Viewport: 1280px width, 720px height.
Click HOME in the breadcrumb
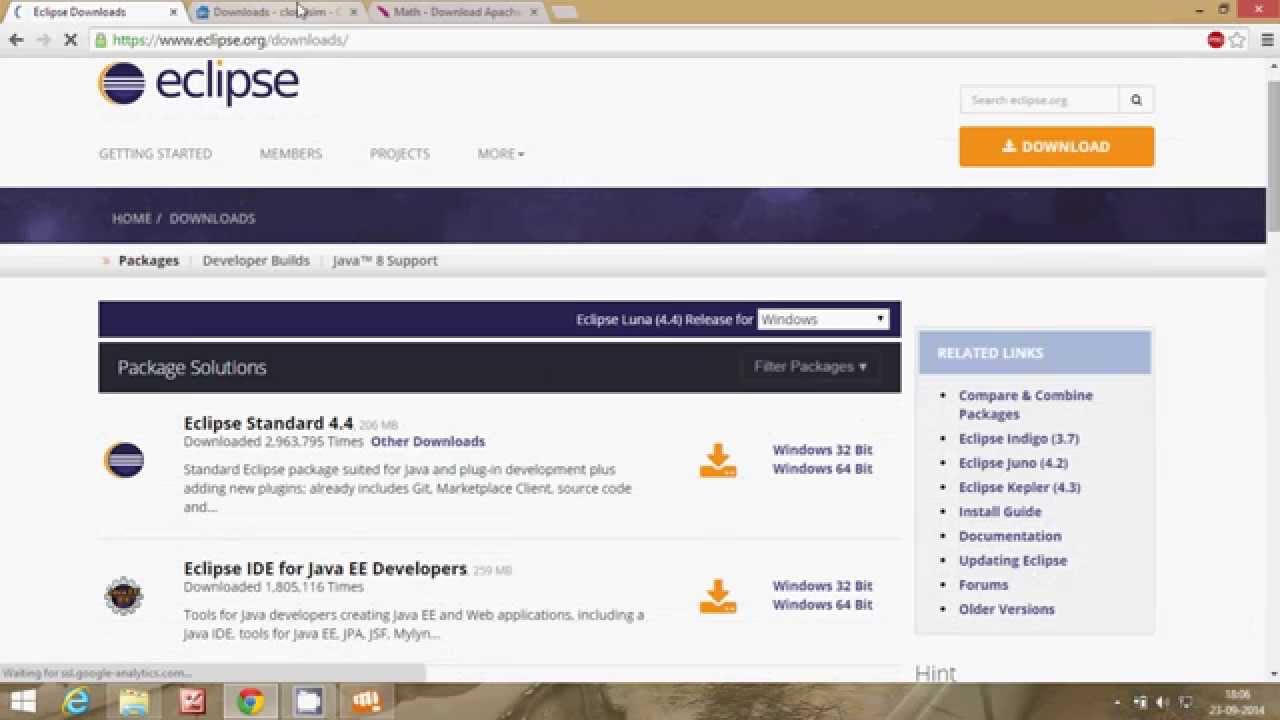click(131, 218)
